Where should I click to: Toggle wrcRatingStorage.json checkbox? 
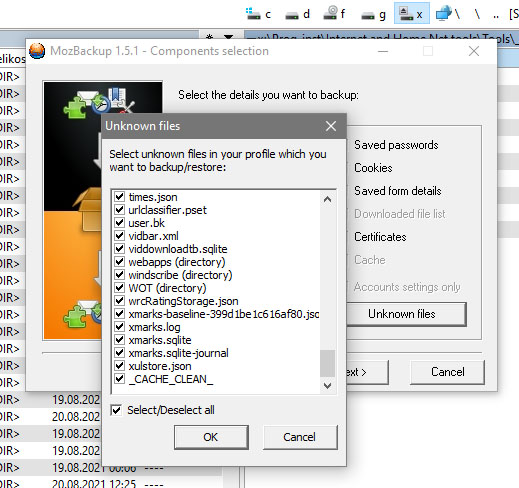(119, 300)
